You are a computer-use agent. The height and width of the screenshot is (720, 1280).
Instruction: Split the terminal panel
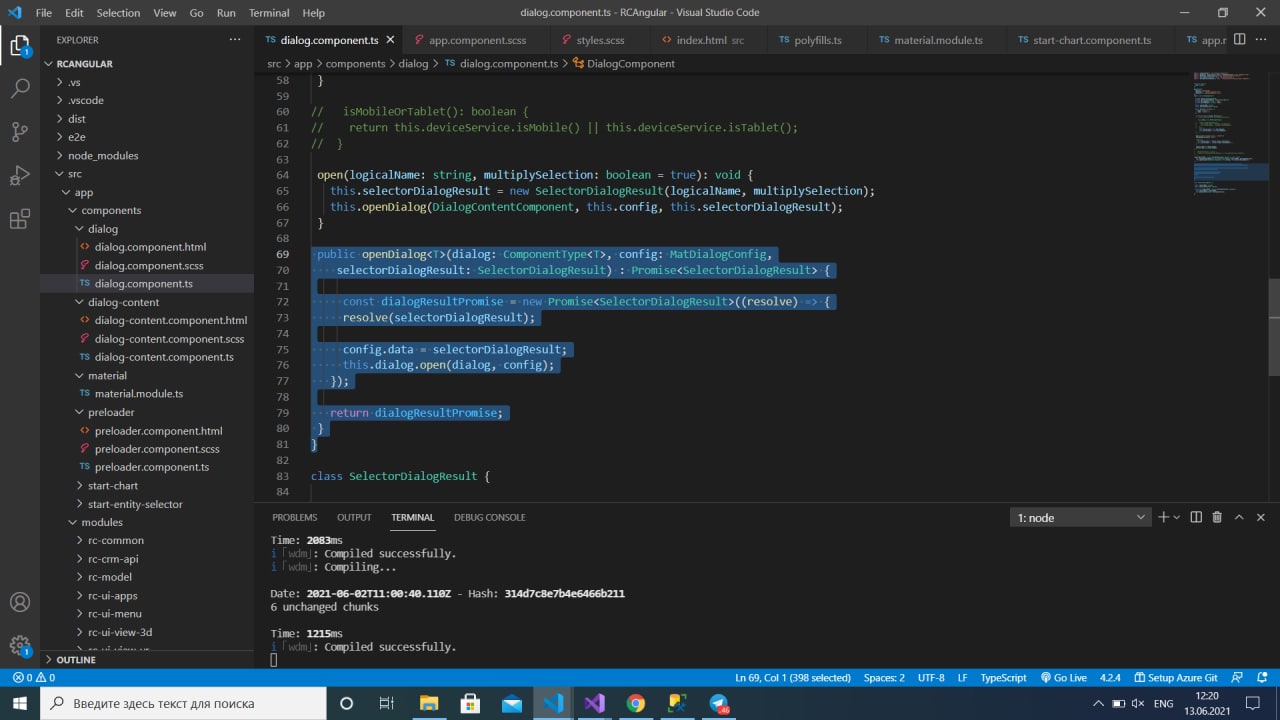pos(1196,517)
